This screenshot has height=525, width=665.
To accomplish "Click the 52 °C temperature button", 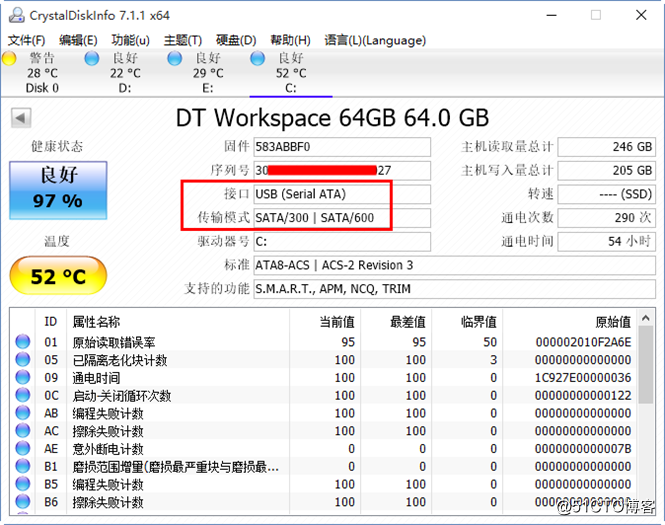I will click(x=58, y=276).
